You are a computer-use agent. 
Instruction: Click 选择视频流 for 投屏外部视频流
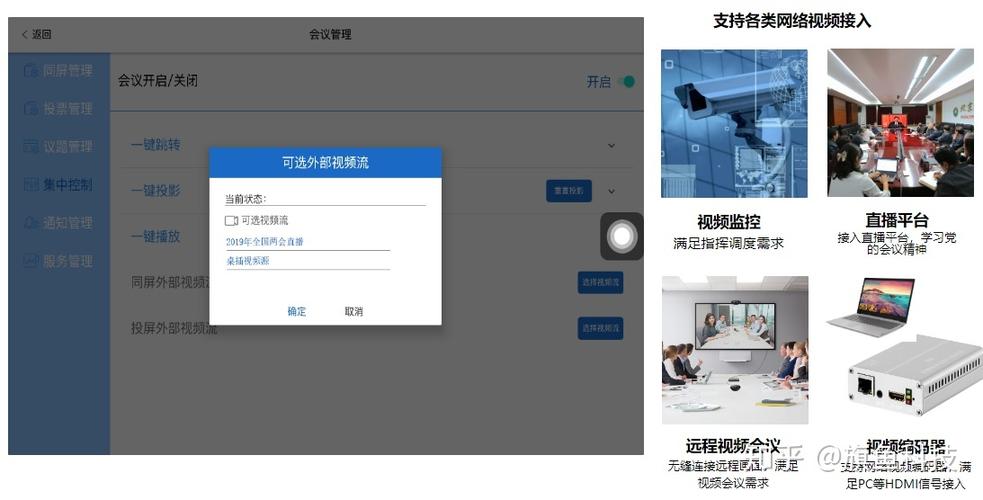600,328
